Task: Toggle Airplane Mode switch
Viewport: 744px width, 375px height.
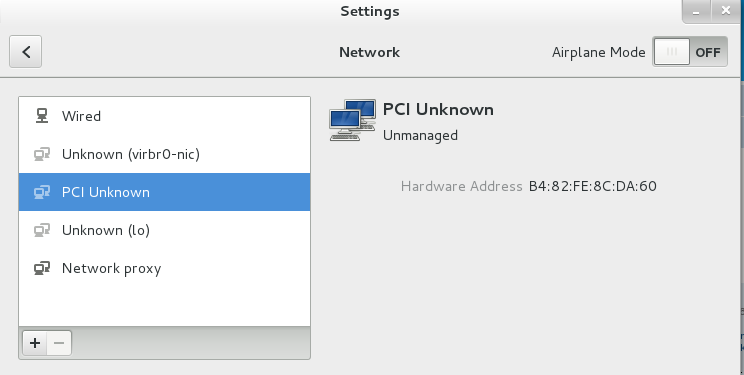Action: point(690,52)
